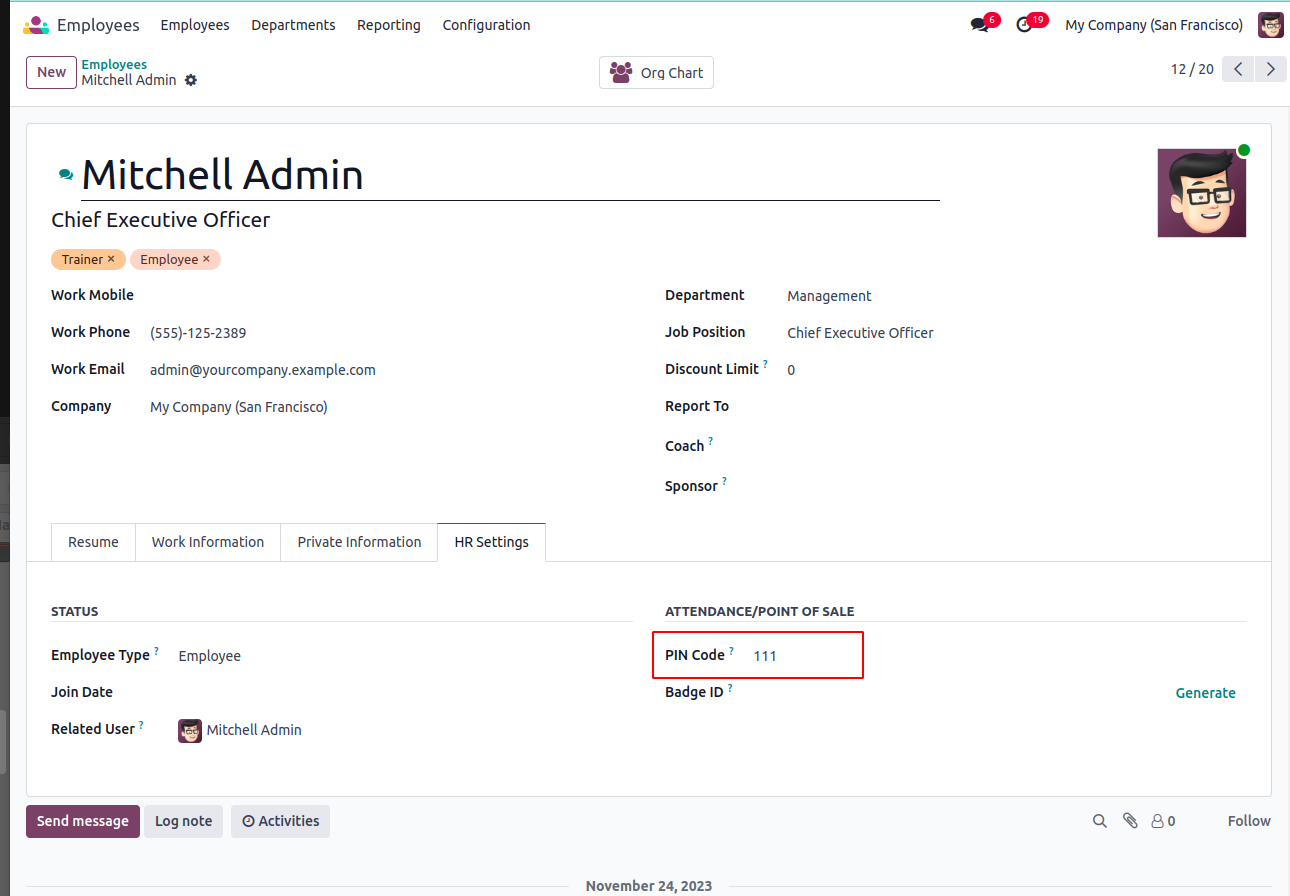Open the Employee Type dropdown
Viewport: 1290px width, 896px height.
400,656
